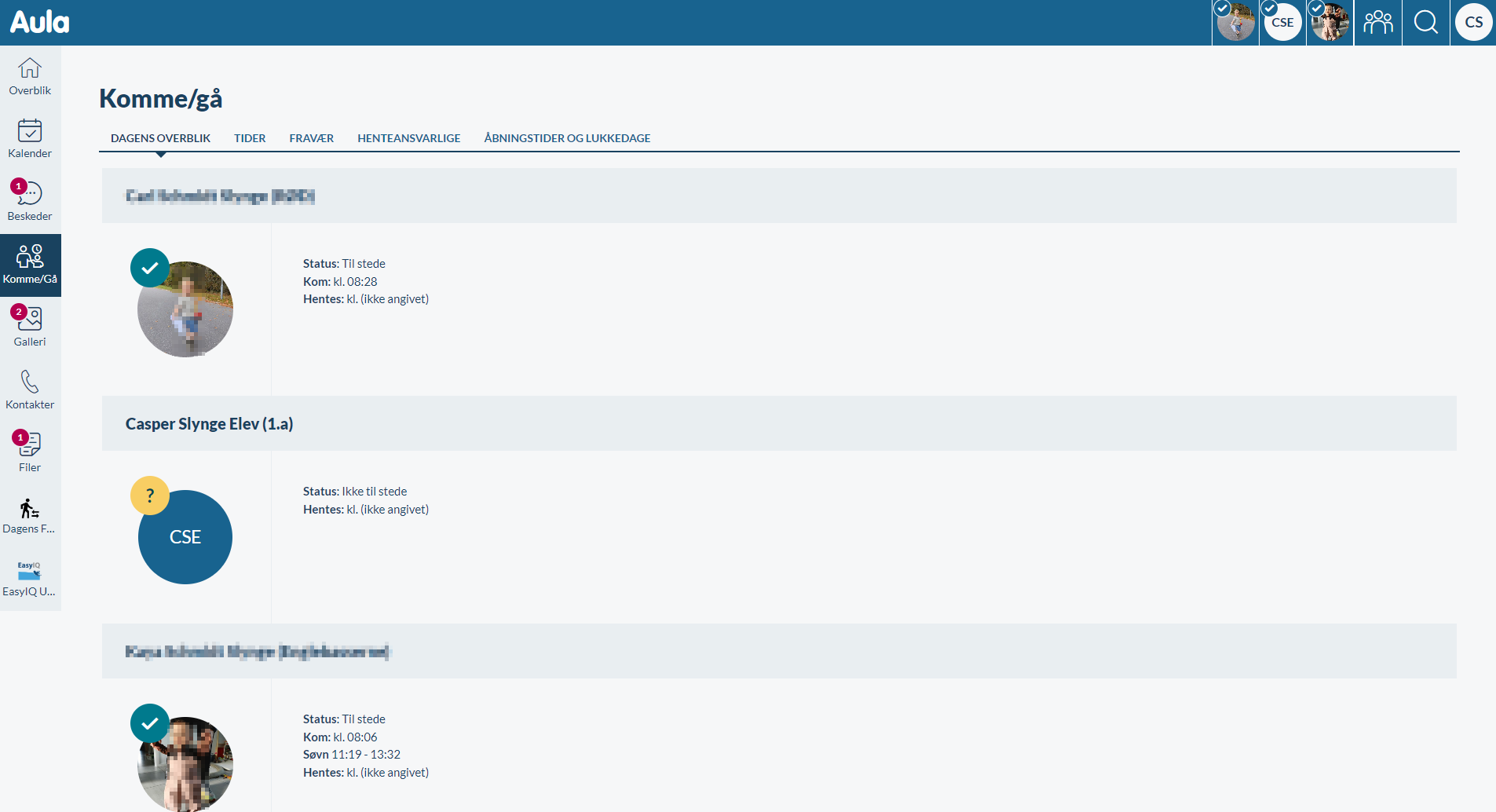Open the HENTEANSVARLIGE tab
Viewport: 1496px width, 812px height.
tap(408, 138)
